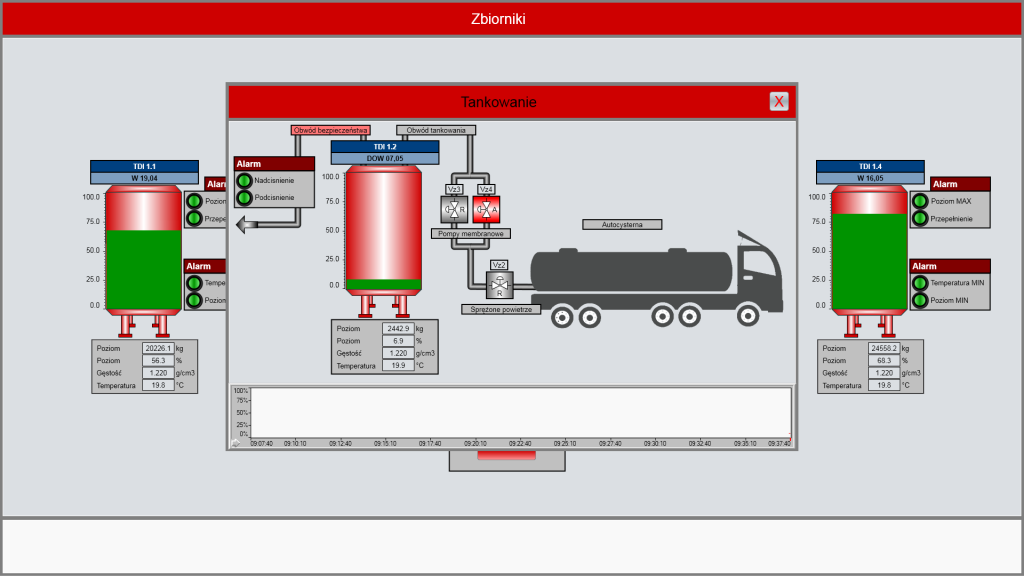Click the play arrow at trend chart corner
This screenshot has height=578, width=1024.
[236, 443]
